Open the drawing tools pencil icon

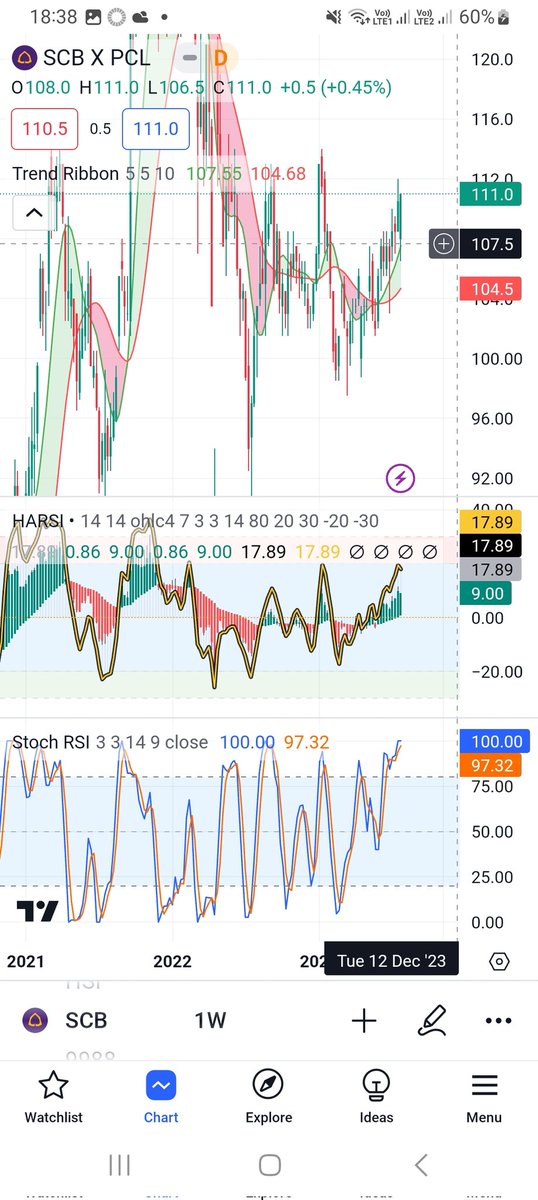pyautogui.click(x=431, y=1021)
